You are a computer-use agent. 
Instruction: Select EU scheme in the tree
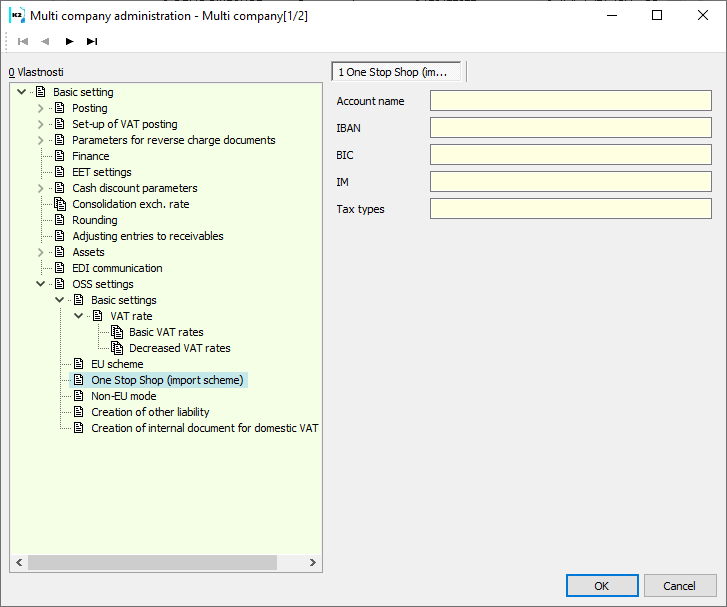pos(117,364)
